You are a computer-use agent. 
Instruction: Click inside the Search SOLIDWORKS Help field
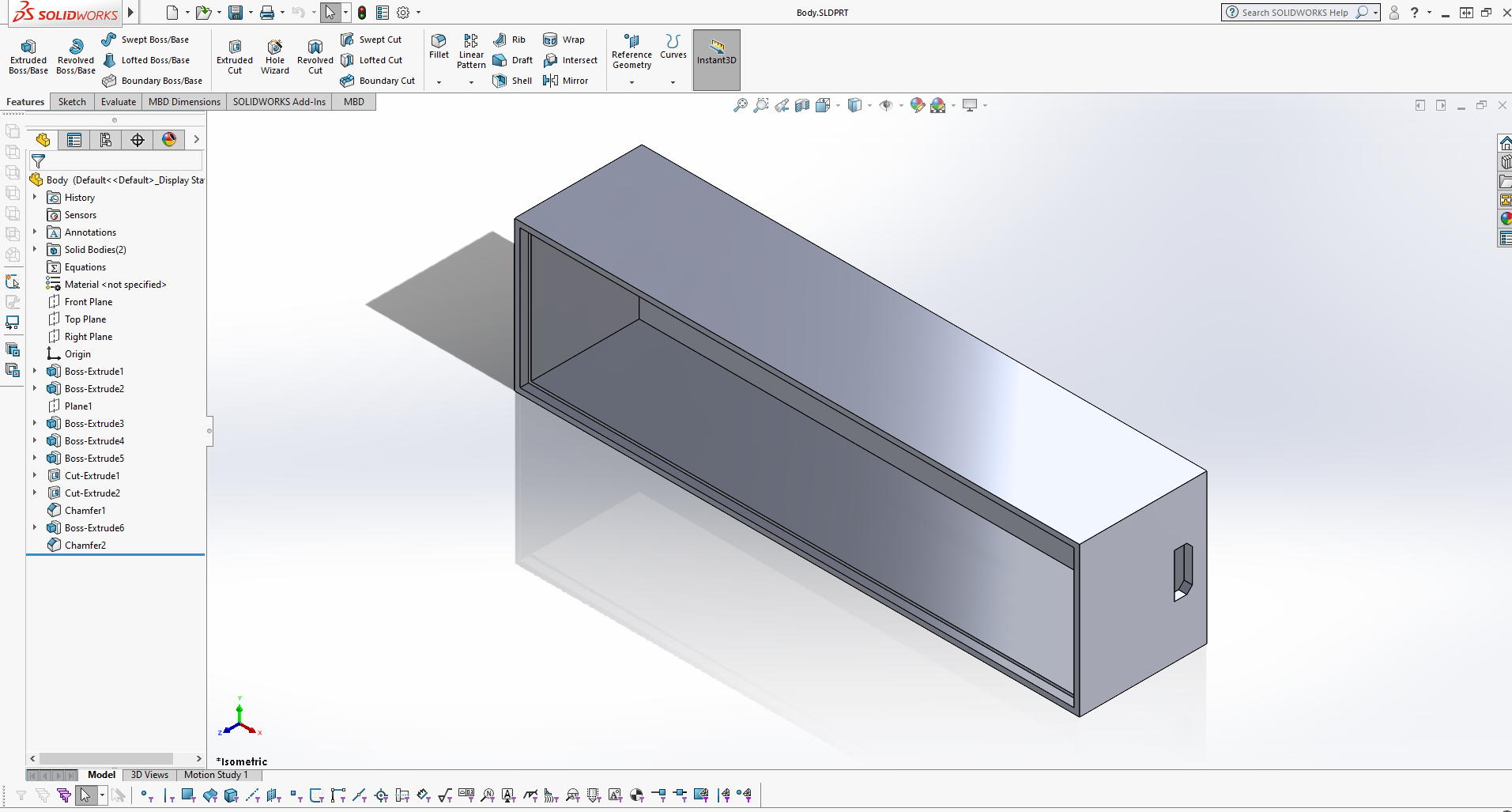[x=1296, y=12]
